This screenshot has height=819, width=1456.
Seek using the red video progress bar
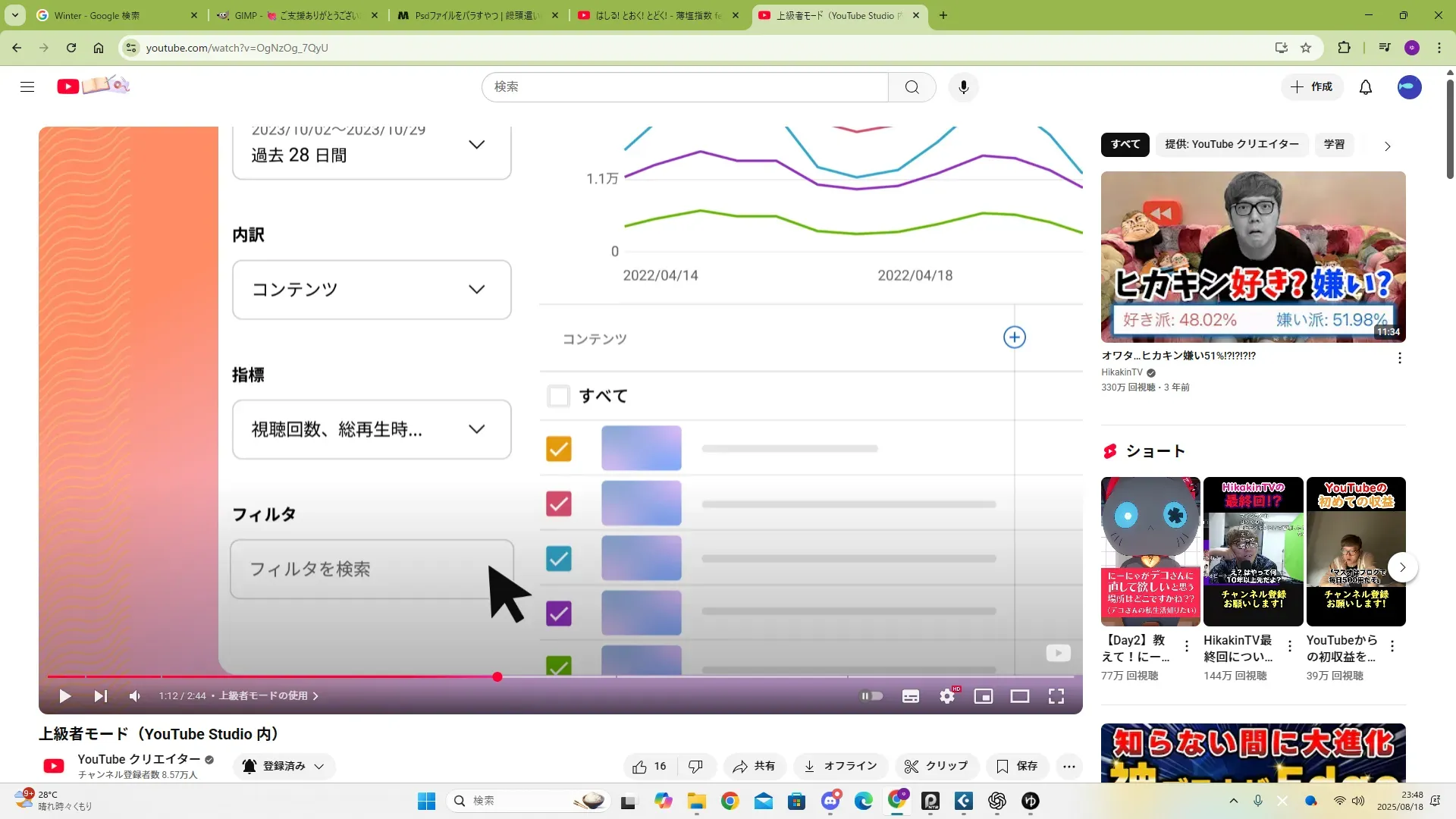303,676
